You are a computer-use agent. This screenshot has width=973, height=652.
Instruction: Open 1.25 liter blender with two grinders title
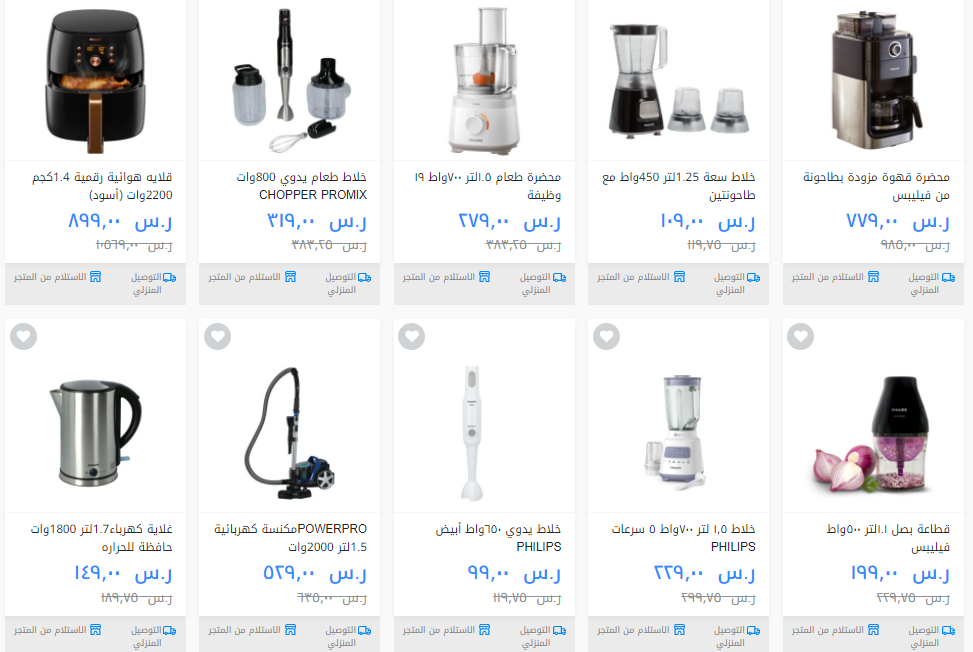(x=678, y=185)
